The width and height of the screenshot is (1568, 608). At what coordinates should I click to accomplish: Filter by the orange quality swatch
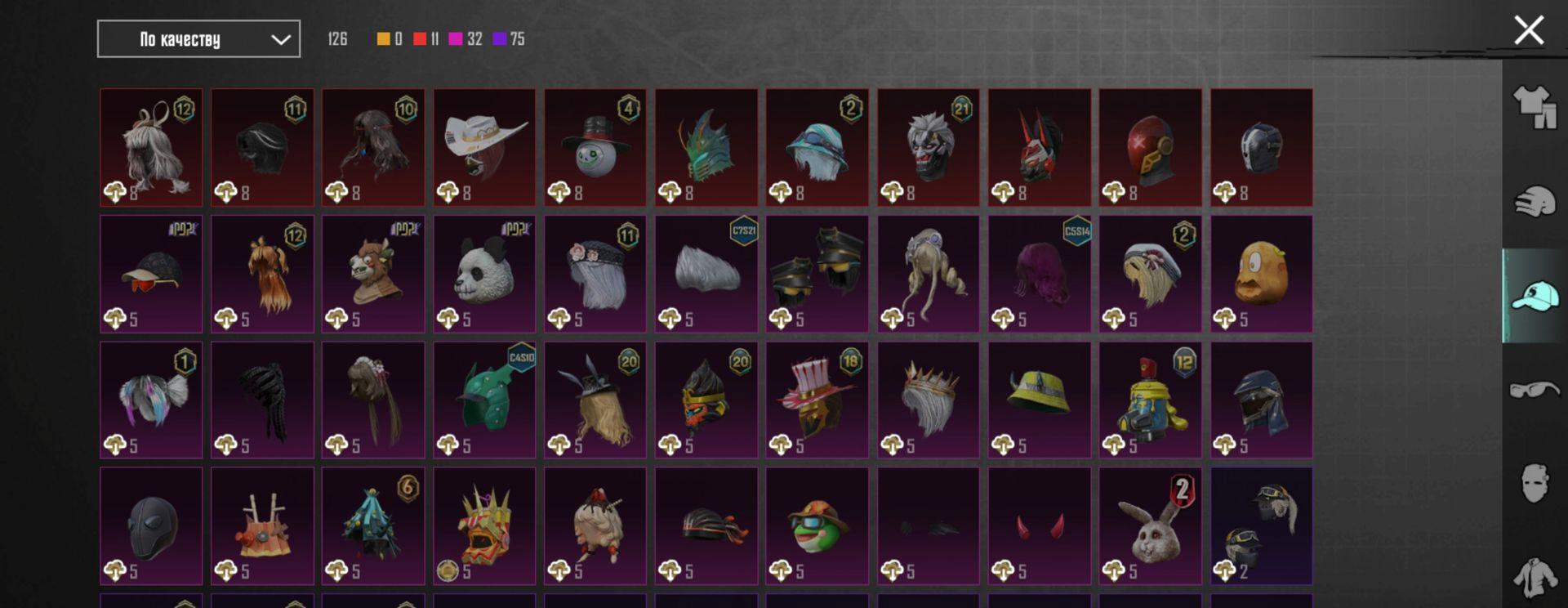pos(383,38)
